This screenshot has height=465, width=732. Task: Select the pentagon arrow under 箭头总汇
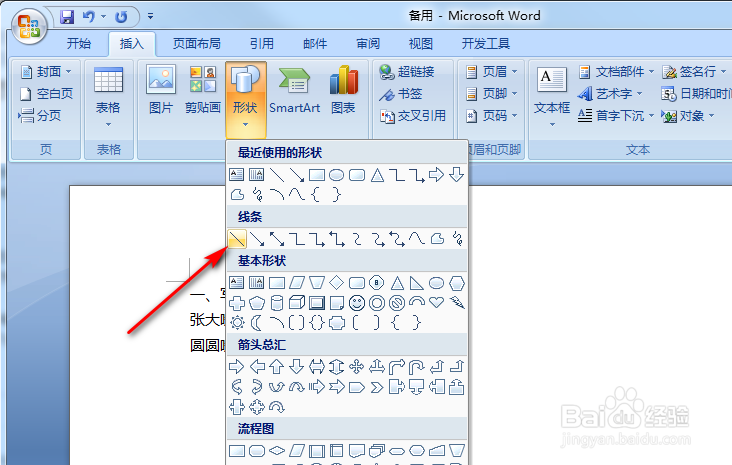[357, 387]
